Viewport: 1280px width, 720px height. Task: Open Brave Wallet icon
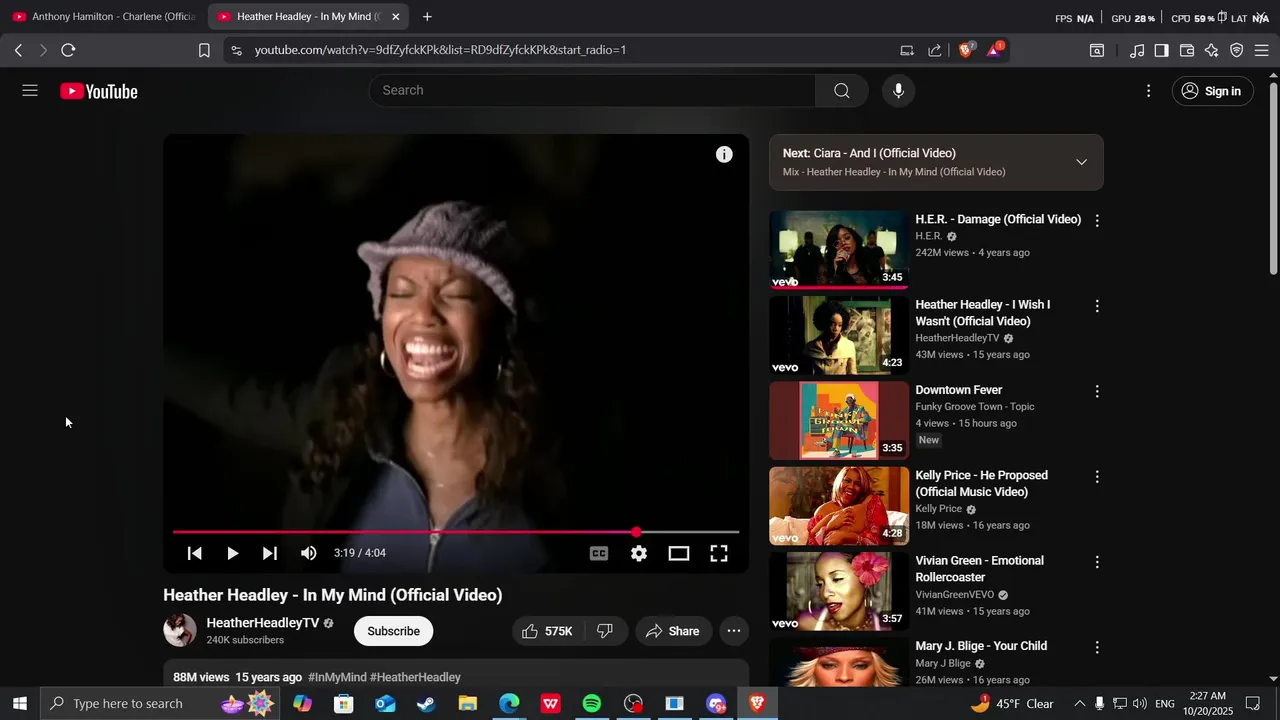coord(1187,50)
